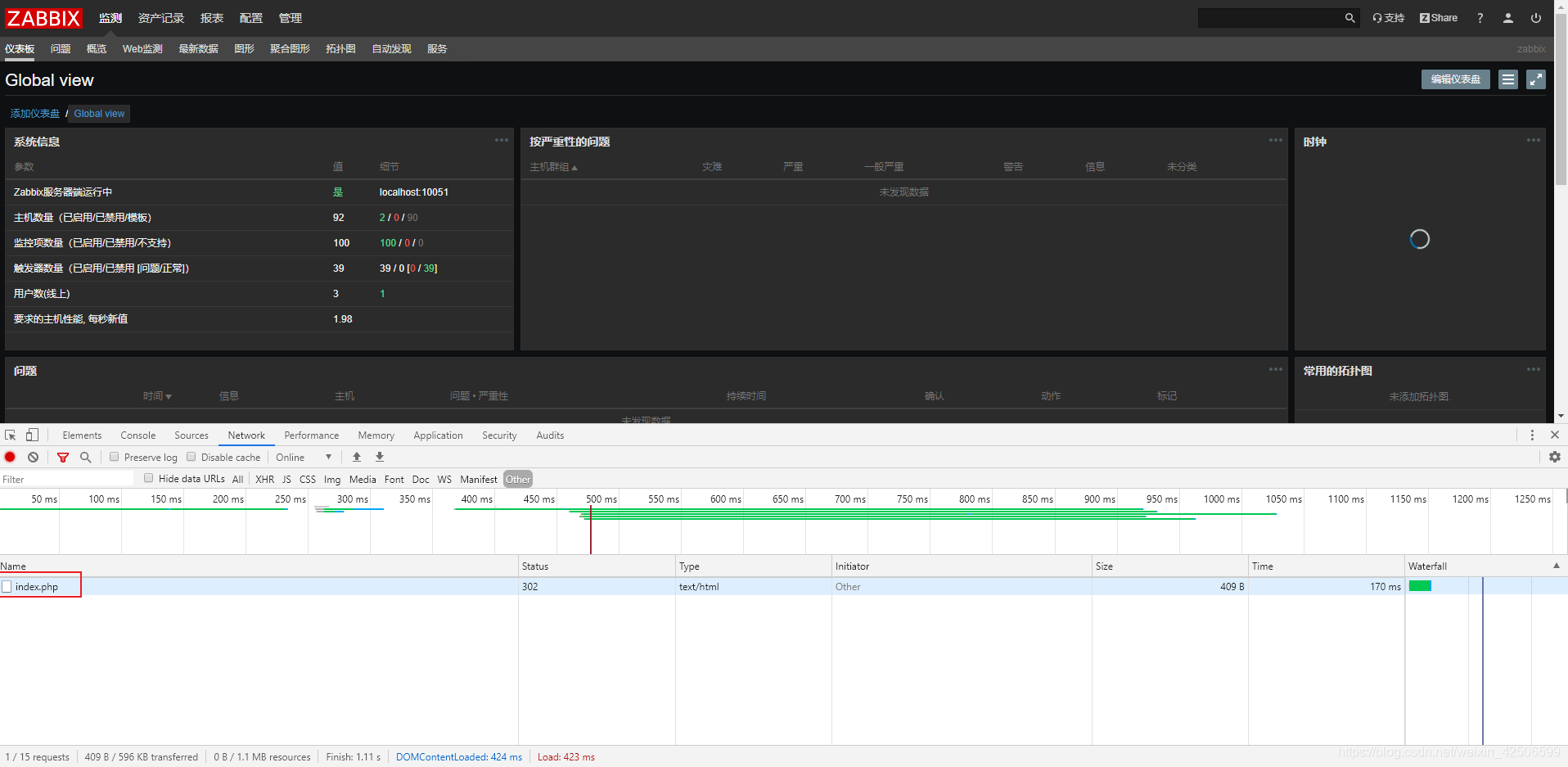Click the ZABBIX logo
1568x767 pixels.
click(43, 18)
